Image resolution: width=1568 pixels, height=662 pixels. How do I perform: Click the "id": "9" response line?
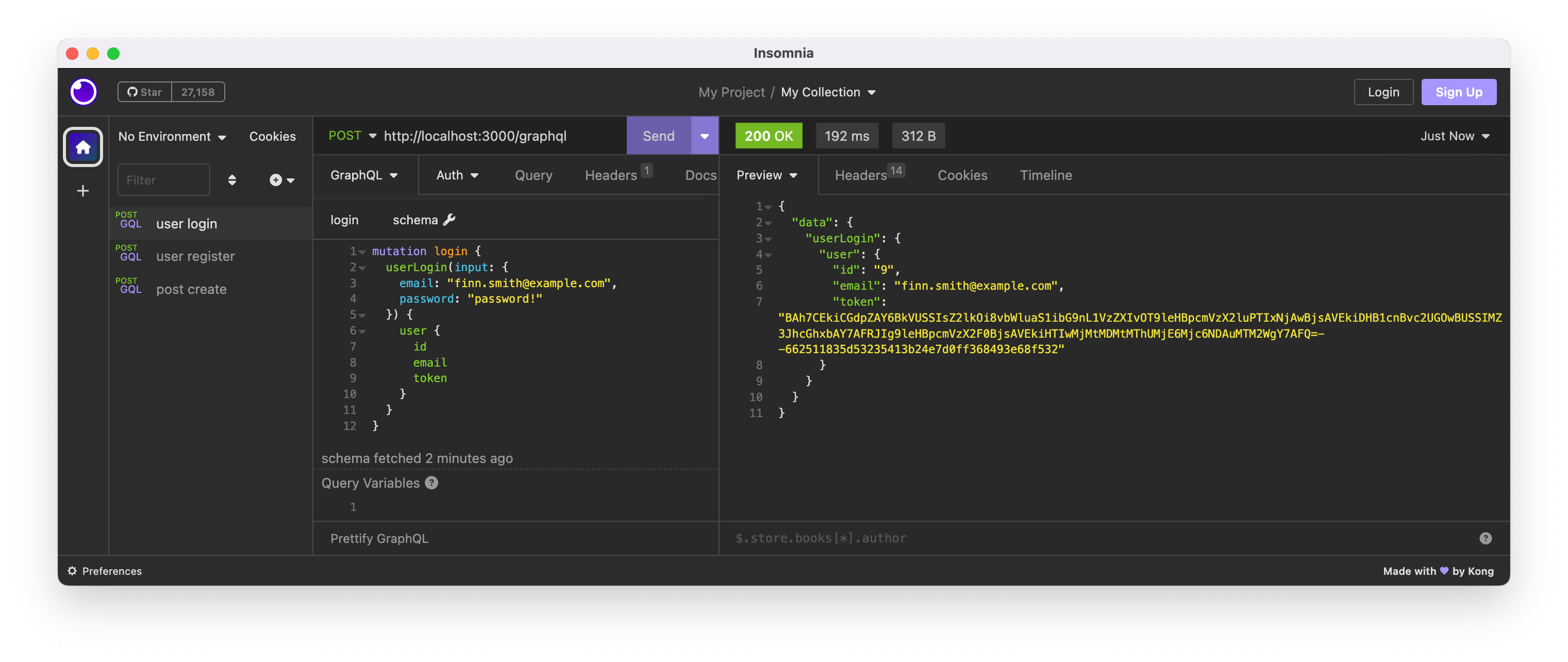[865, 270]
